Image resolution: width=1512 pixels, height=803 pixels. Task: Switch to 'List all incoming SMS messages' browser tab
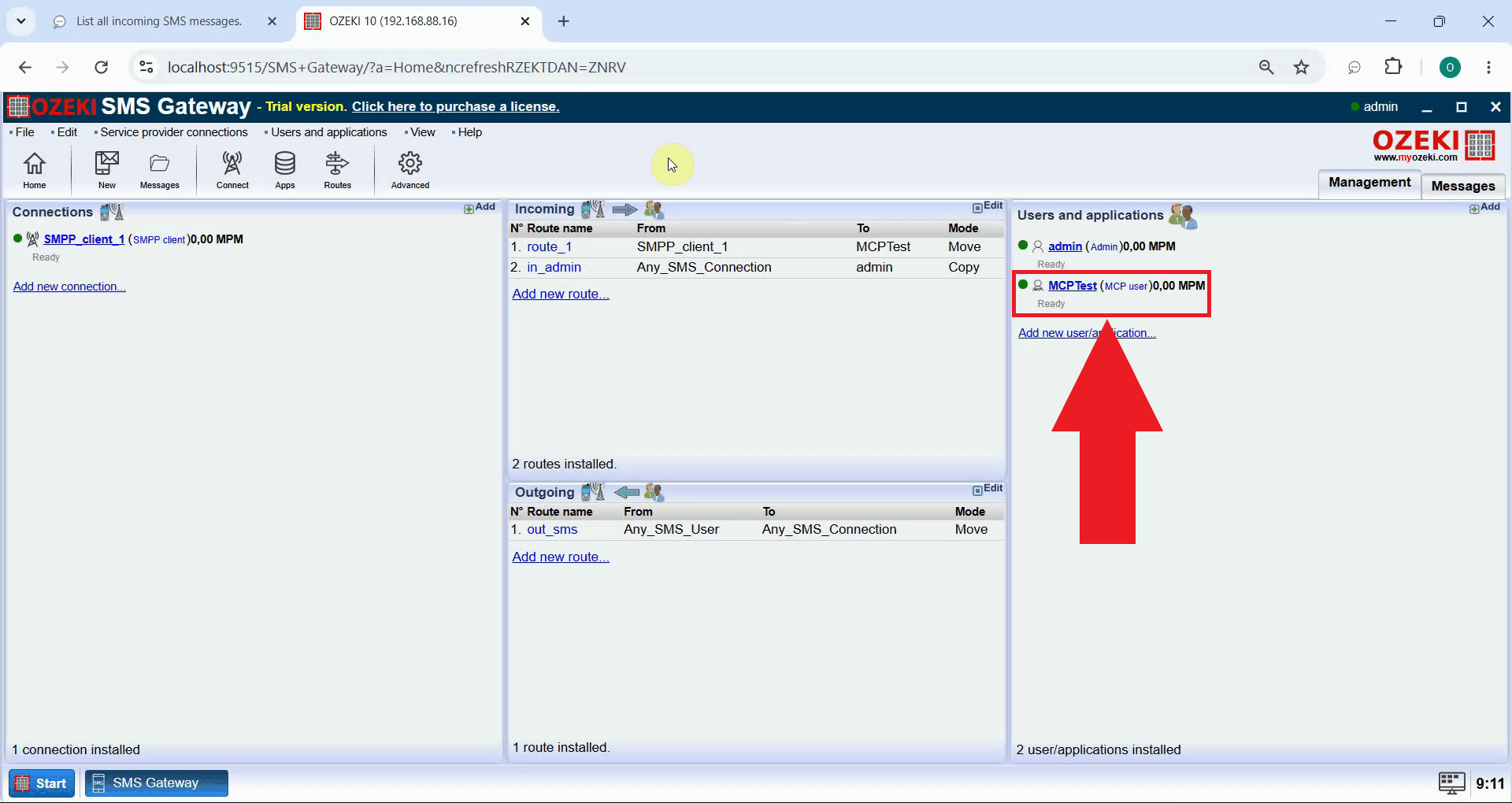click(158, 21)
